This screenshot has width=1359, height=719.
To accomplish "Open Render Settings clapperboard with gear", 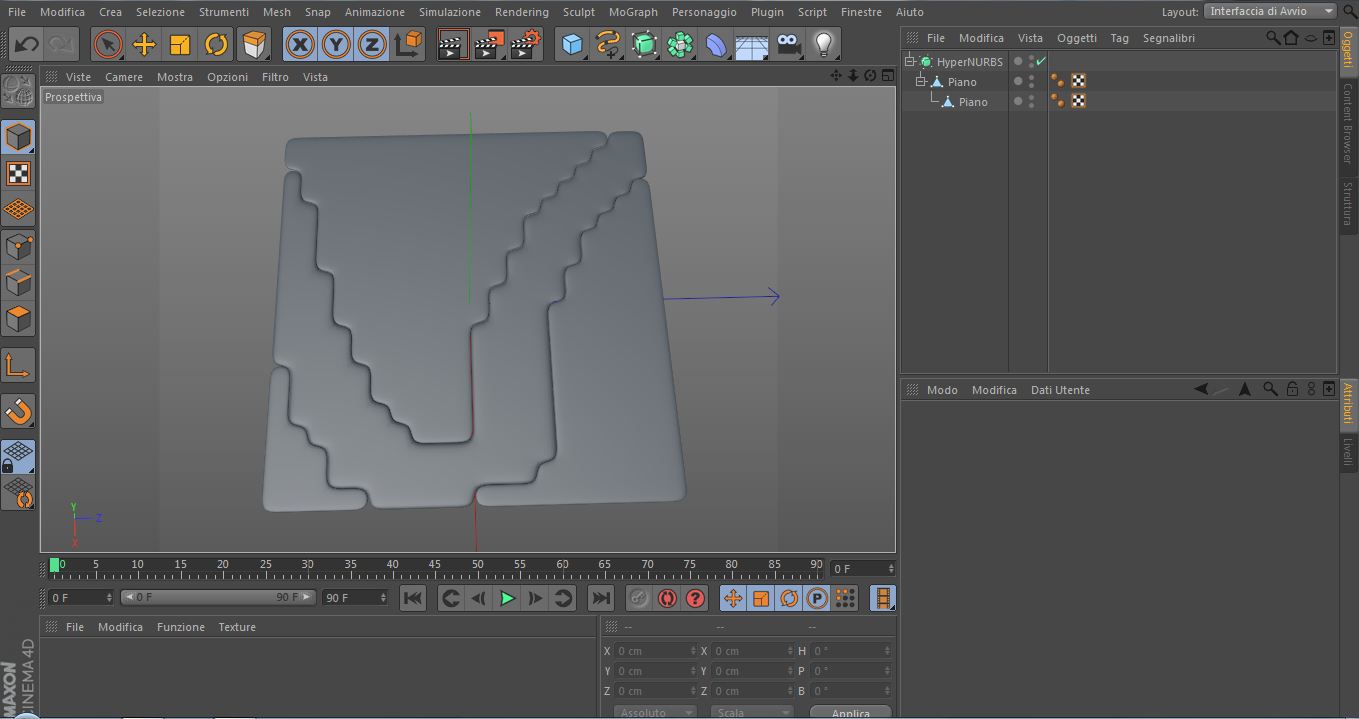I will [x=525, y=45].
